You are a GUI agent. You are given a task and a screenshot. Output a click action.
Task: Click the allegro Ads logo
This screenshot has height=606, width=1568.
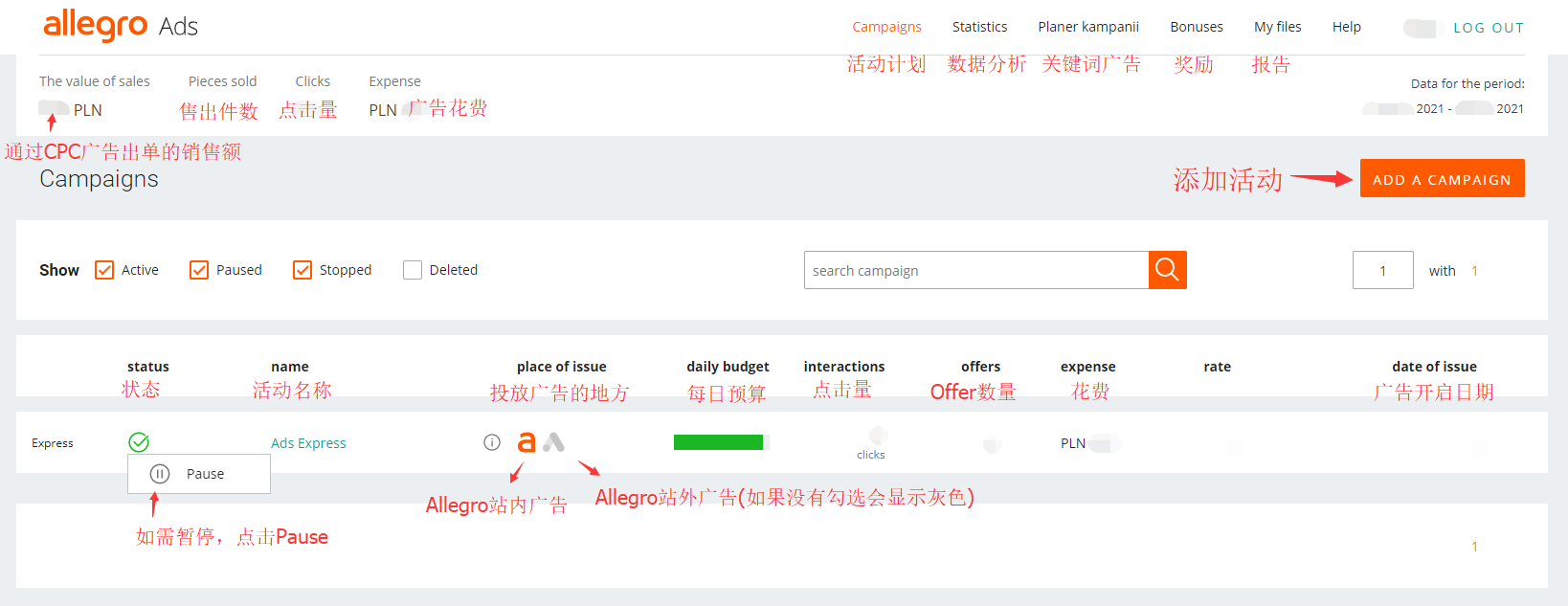pyautogui.click(x=121, y=25)
